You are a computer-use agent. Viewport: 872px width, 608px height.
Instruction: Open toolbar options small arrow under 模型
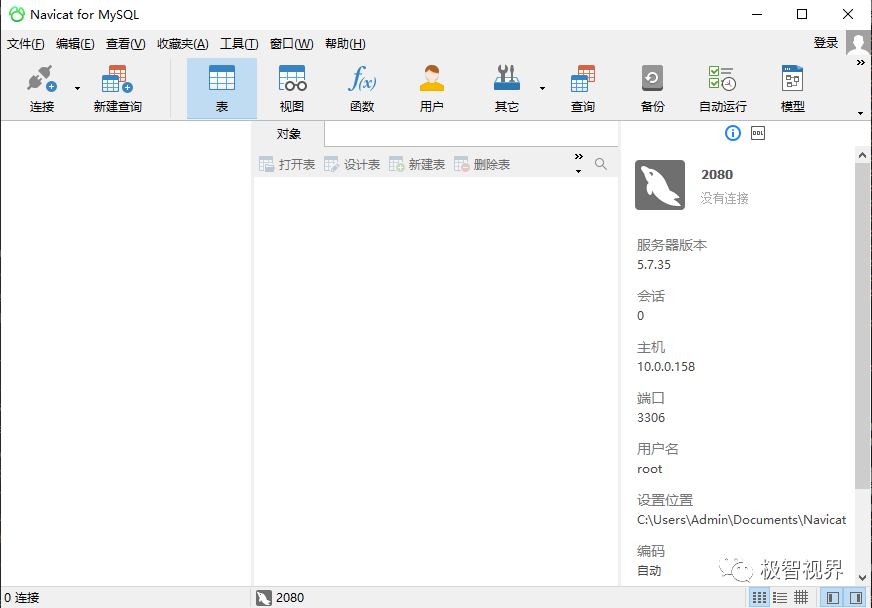point(860,113)
